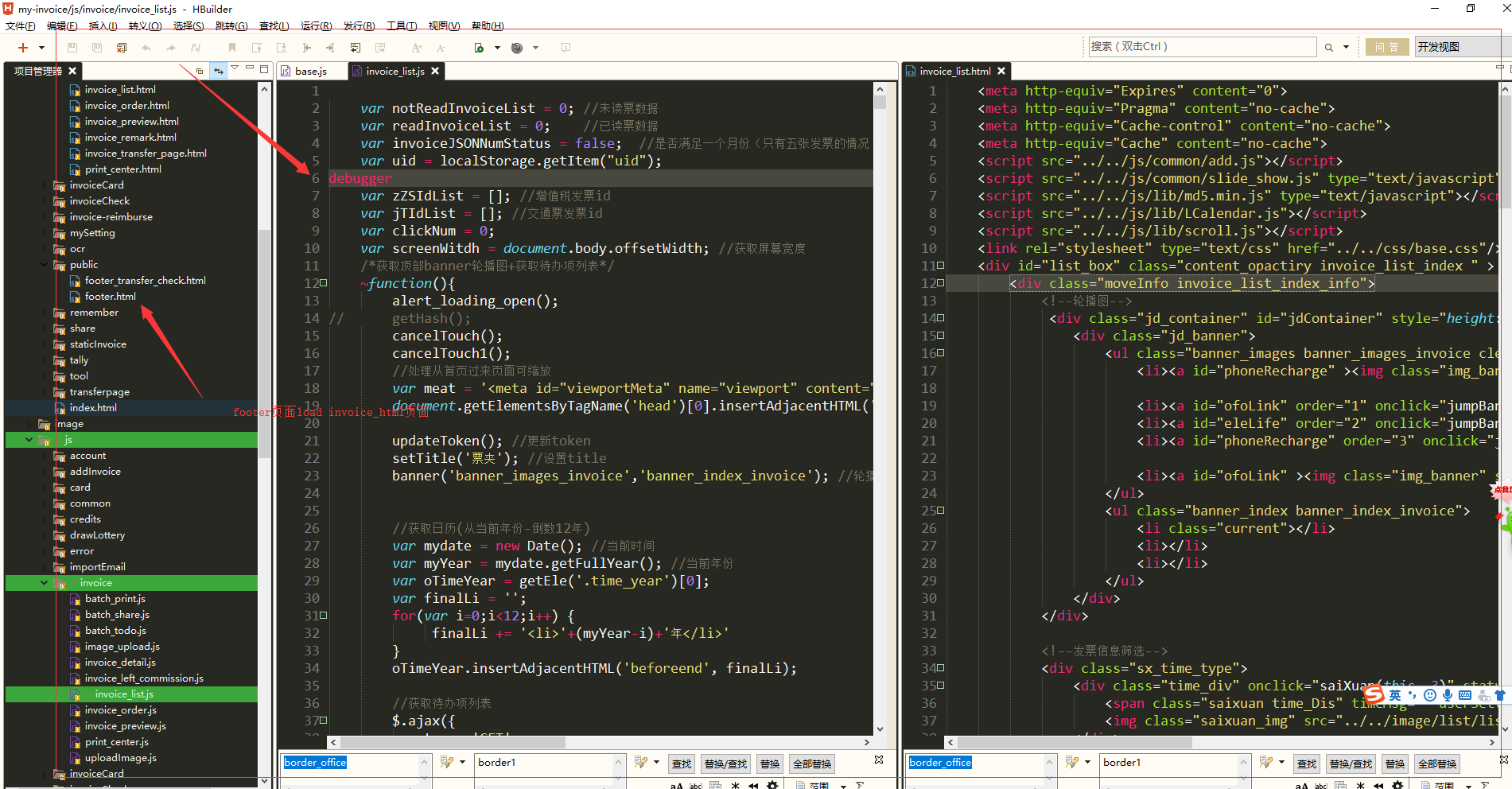Click the decrease font size A- icon
Viewport: 1512px width, 789px height.
[x=441, y=48]
